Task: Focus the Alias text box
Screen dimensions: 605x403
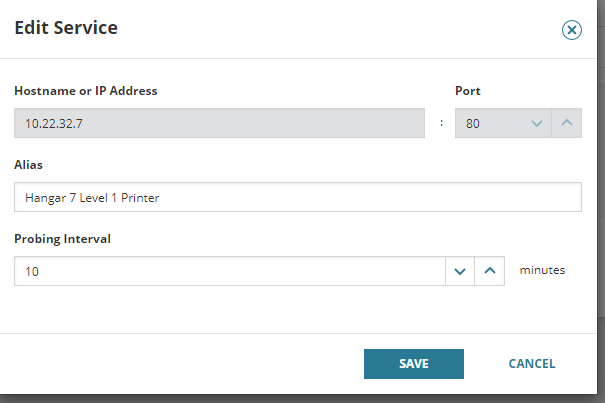Action: 298,197
